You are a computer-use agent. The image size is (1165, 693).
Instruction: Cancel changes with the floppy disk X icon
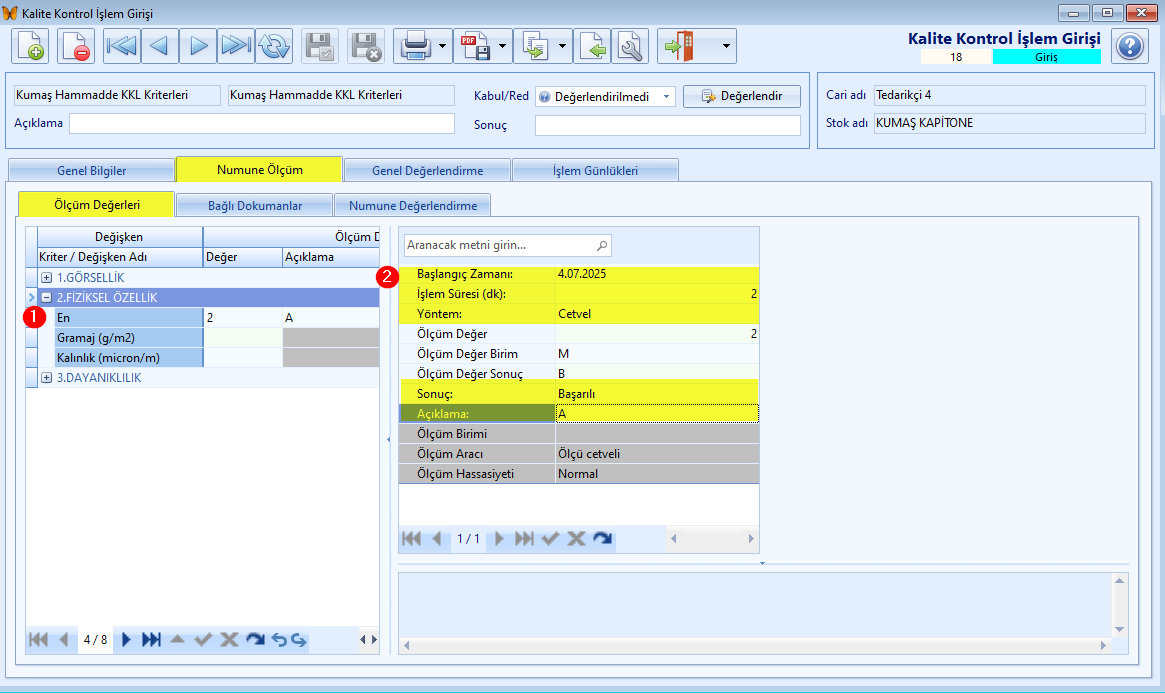(366, 46)
